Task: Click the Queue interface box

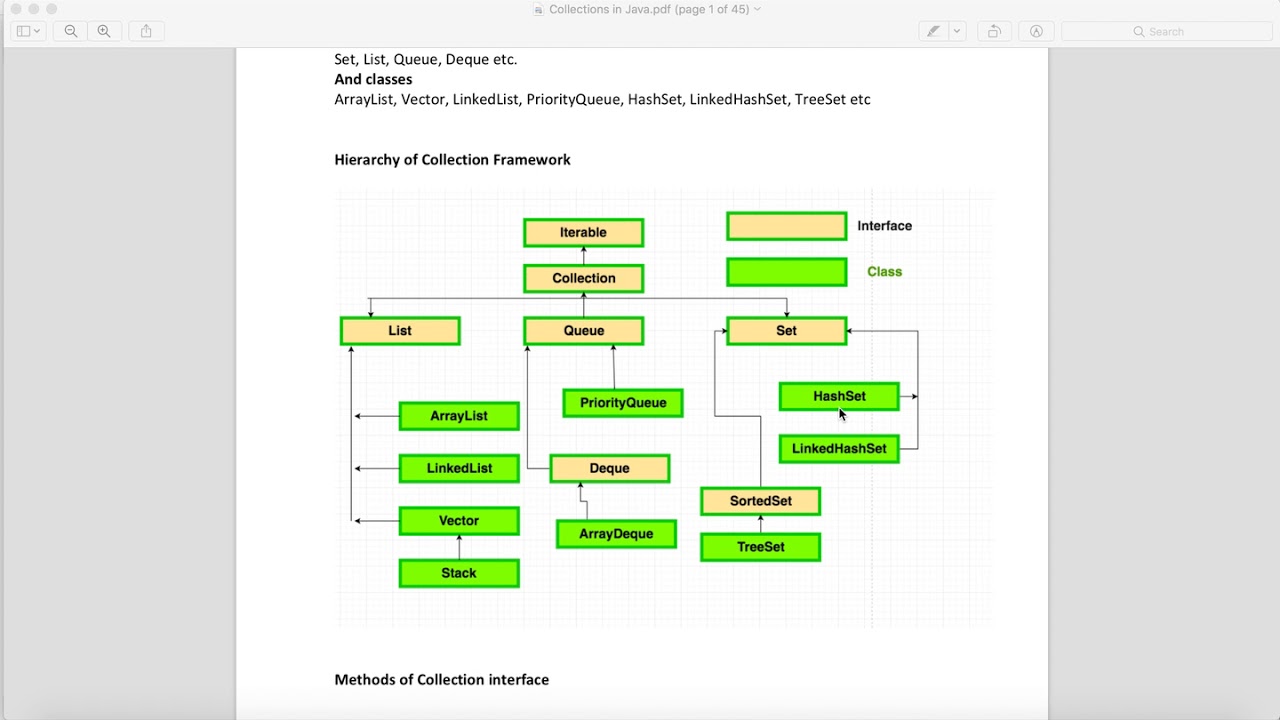Action: coord(584,331)
